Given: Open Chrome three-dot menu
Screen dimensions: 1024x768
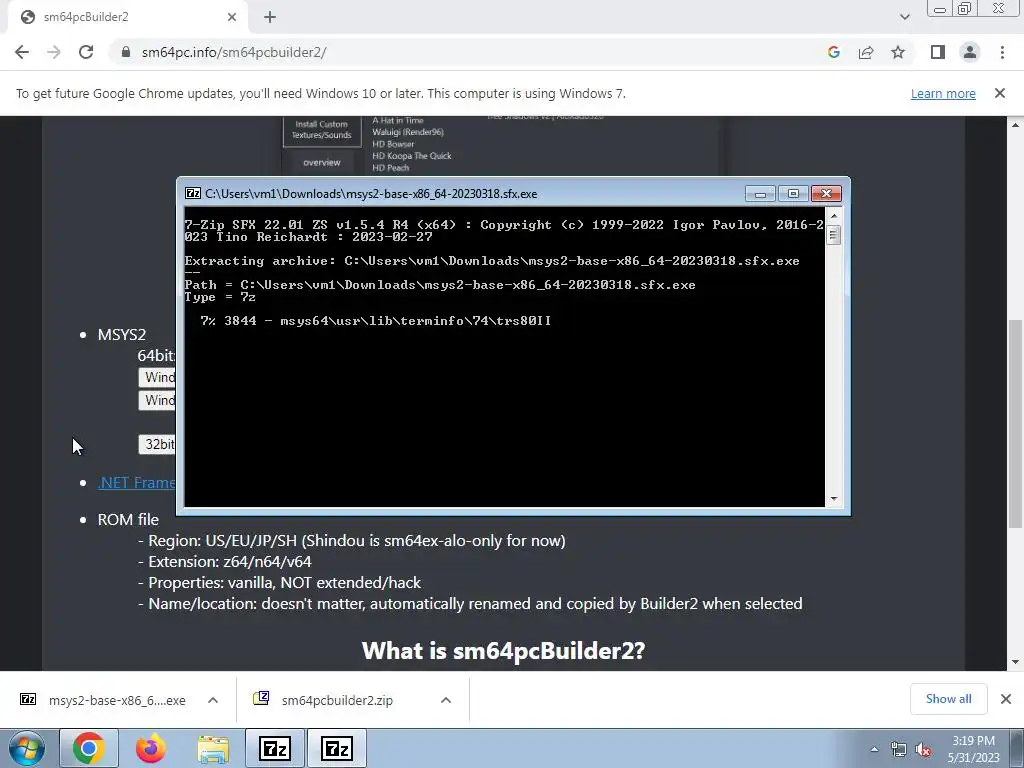Looking at the screenshot, I should coord(1002,52).
